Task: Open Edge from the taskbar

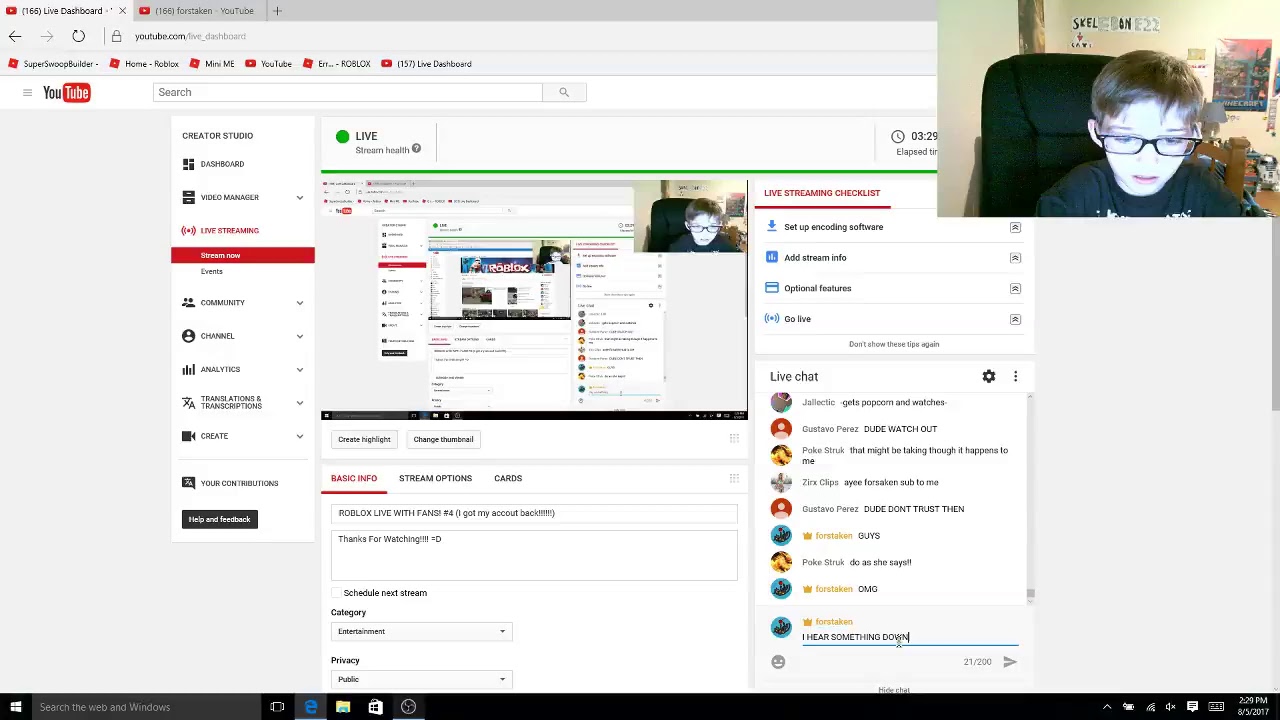Action: pyautogui.click(x=311, y=707)
